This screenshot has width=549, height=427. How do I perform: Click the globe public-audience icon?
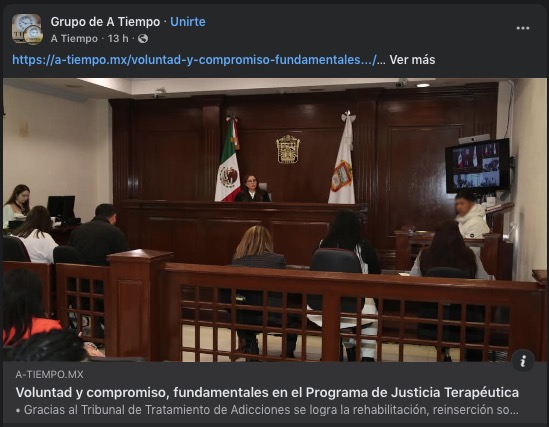143,38
